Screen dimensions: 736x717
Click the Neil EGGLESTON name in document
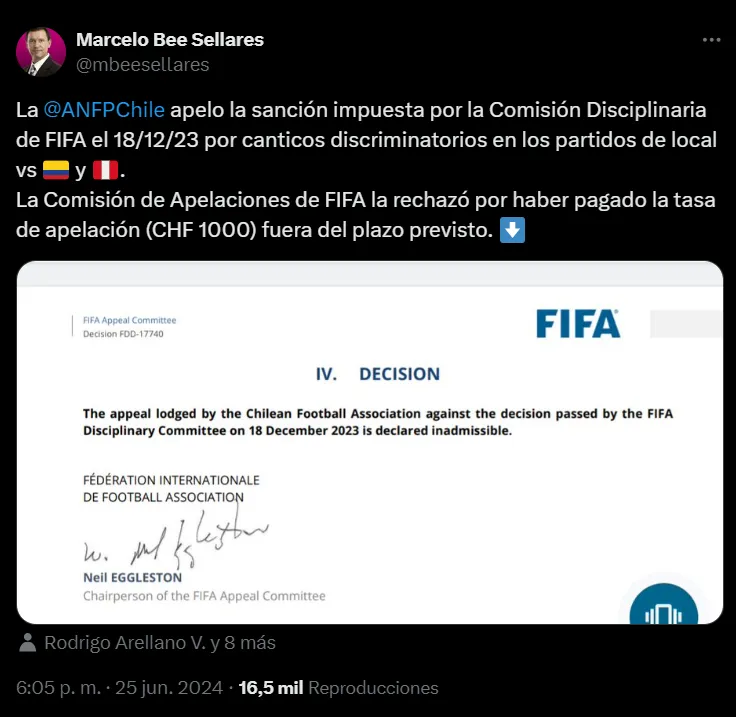click(x=132, y=578)
